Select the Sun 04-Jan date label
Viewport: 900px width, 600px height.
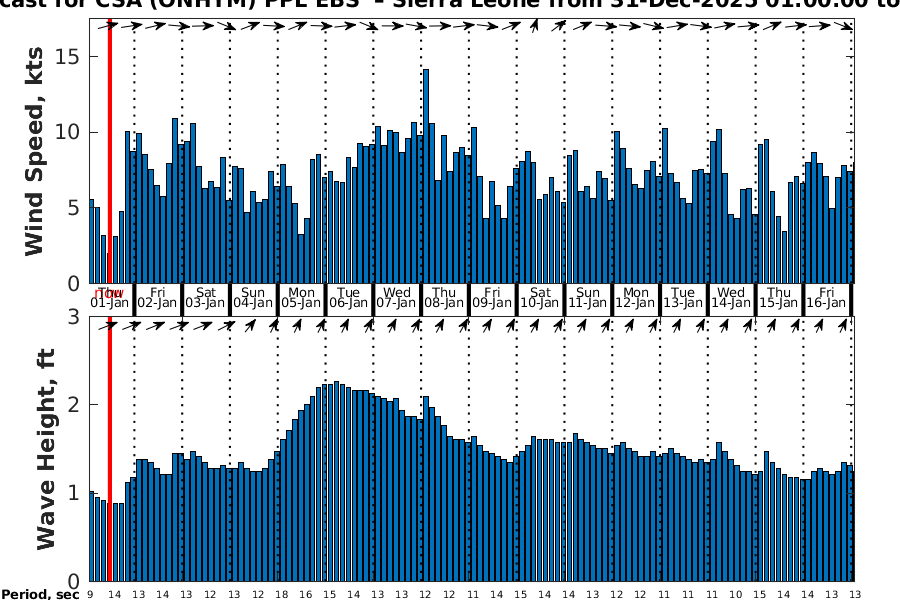point(253,297)
